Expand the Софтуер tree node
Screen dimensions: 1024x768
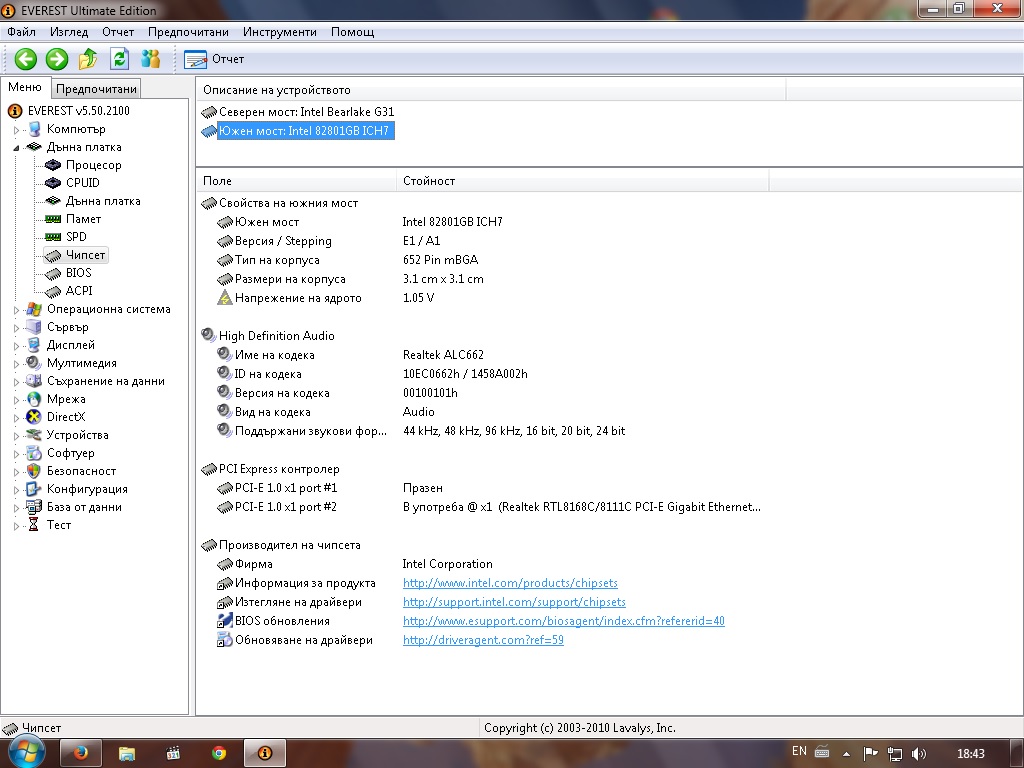(16, 453)
